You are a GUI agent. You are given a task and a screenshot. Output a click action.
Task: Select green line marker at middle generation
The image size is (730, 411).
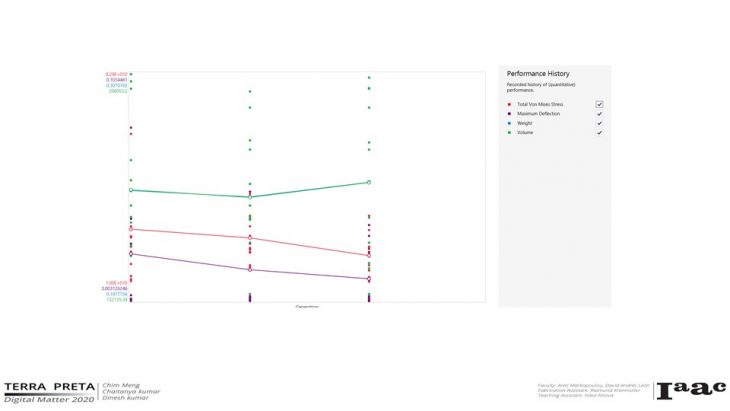250,197
